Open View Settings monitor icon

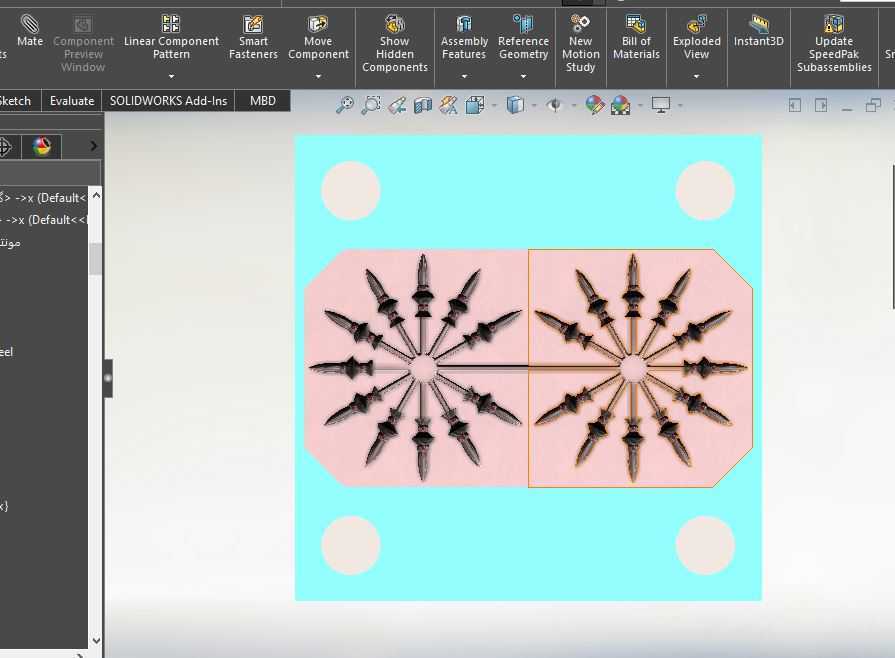point(661,105)
